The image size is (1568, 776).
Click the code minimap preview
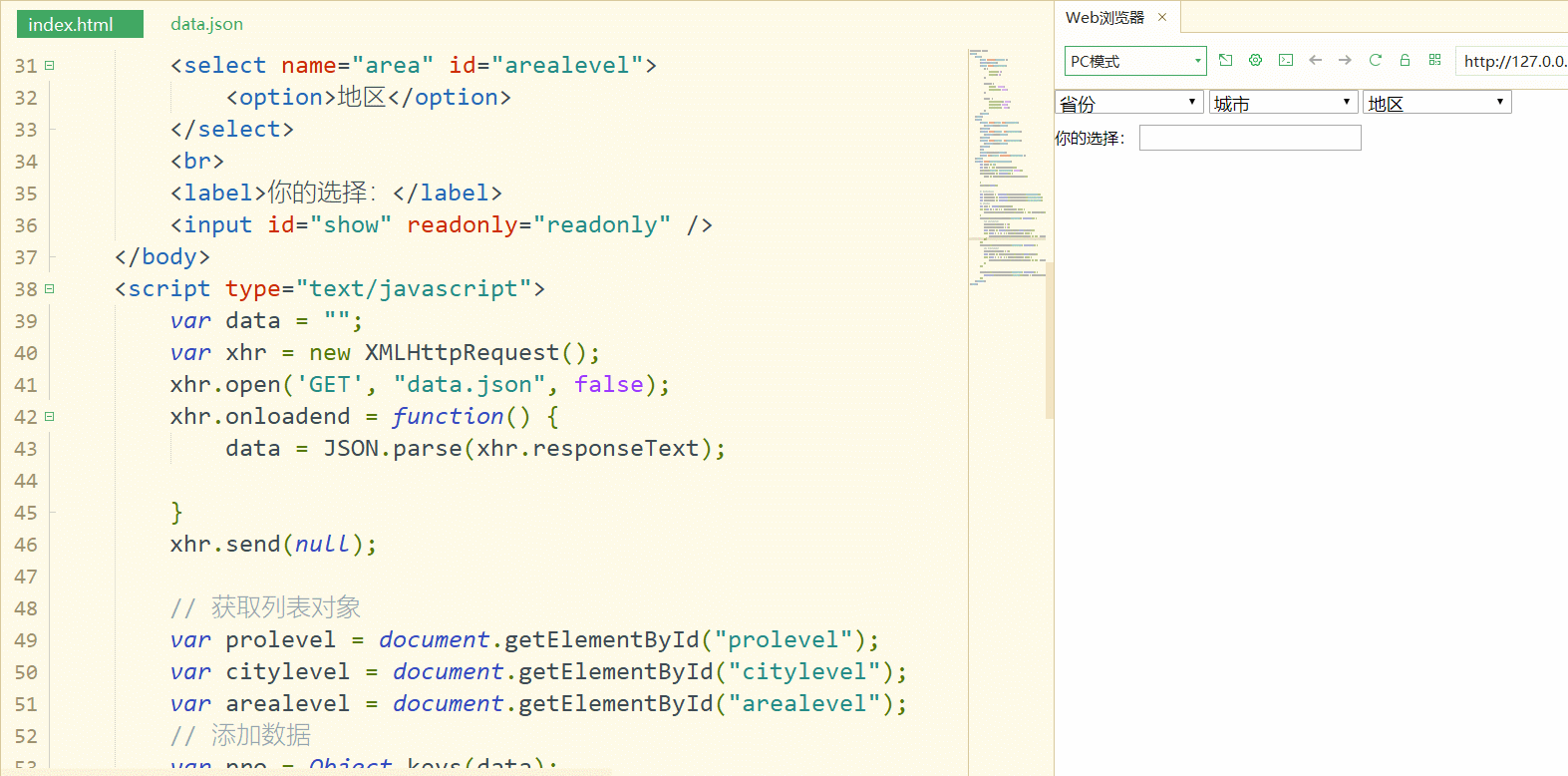point(1007,167)
